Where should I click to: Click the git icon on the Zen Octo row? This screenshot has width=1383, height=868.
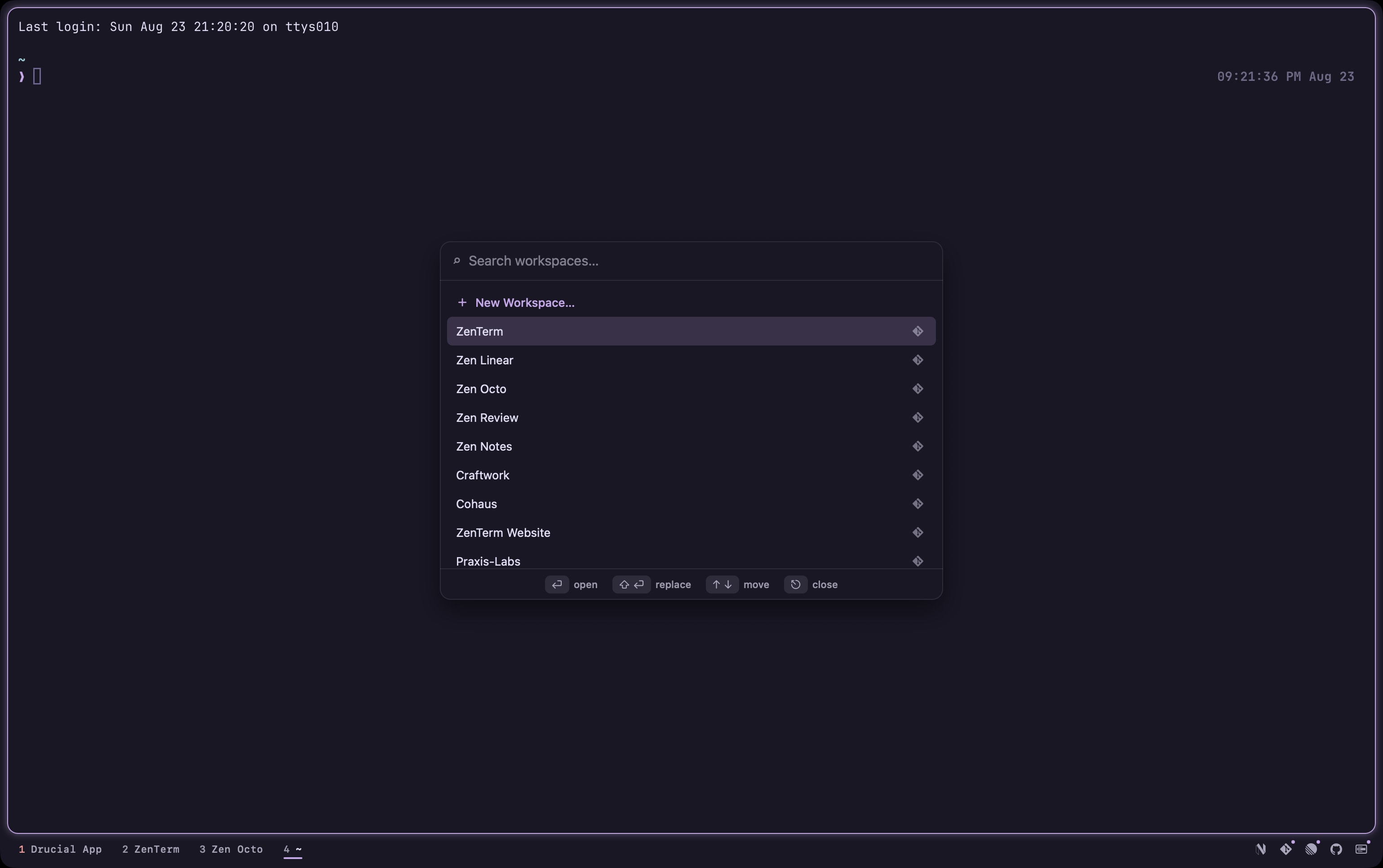918,389
